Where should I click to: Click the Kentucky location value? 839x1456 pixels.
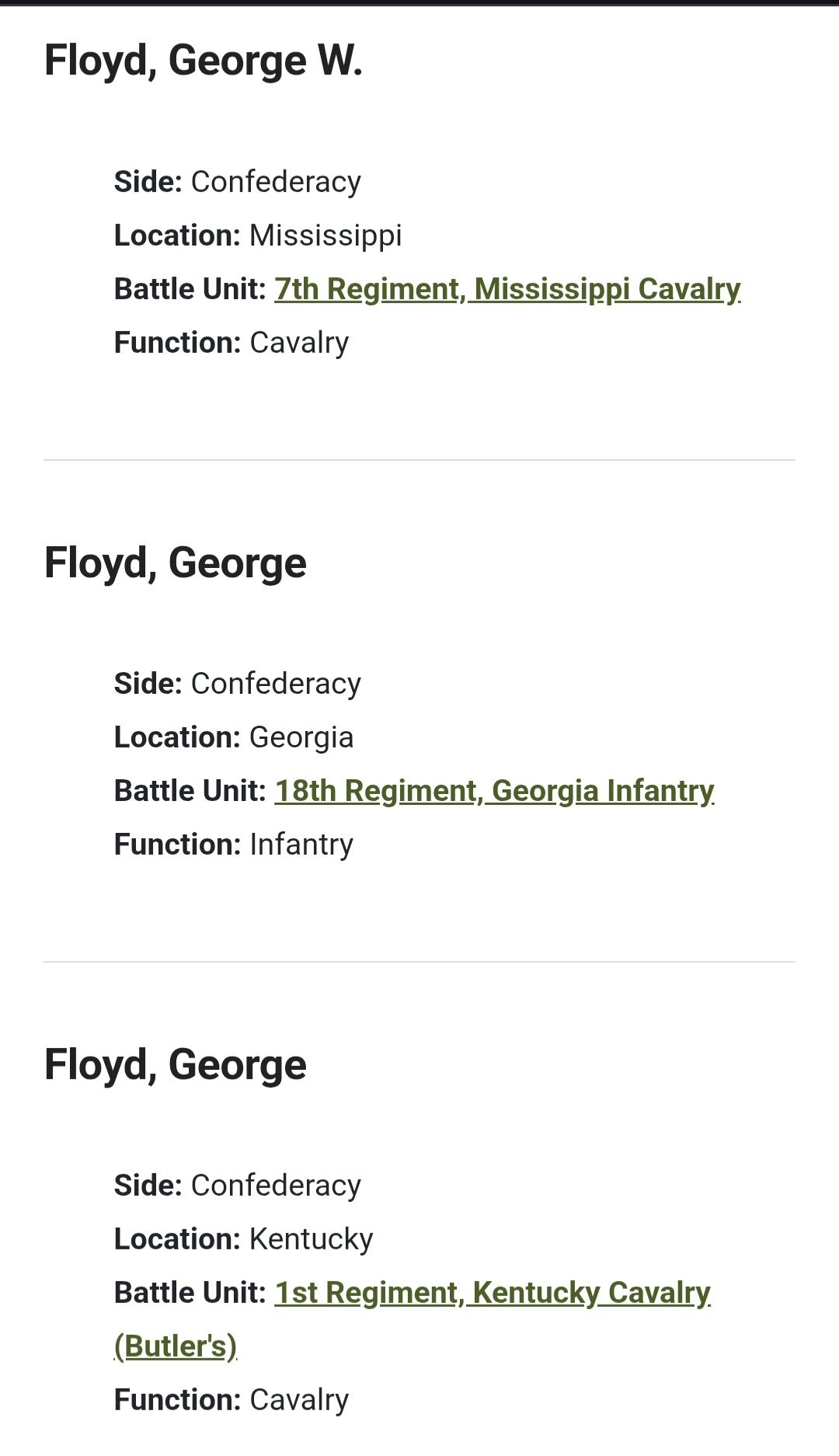311,1239
